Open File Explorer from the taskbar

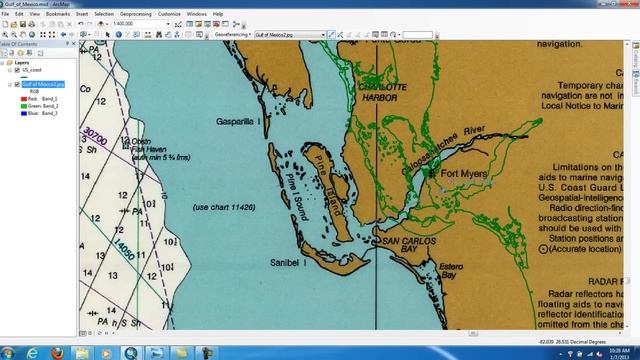82,353
